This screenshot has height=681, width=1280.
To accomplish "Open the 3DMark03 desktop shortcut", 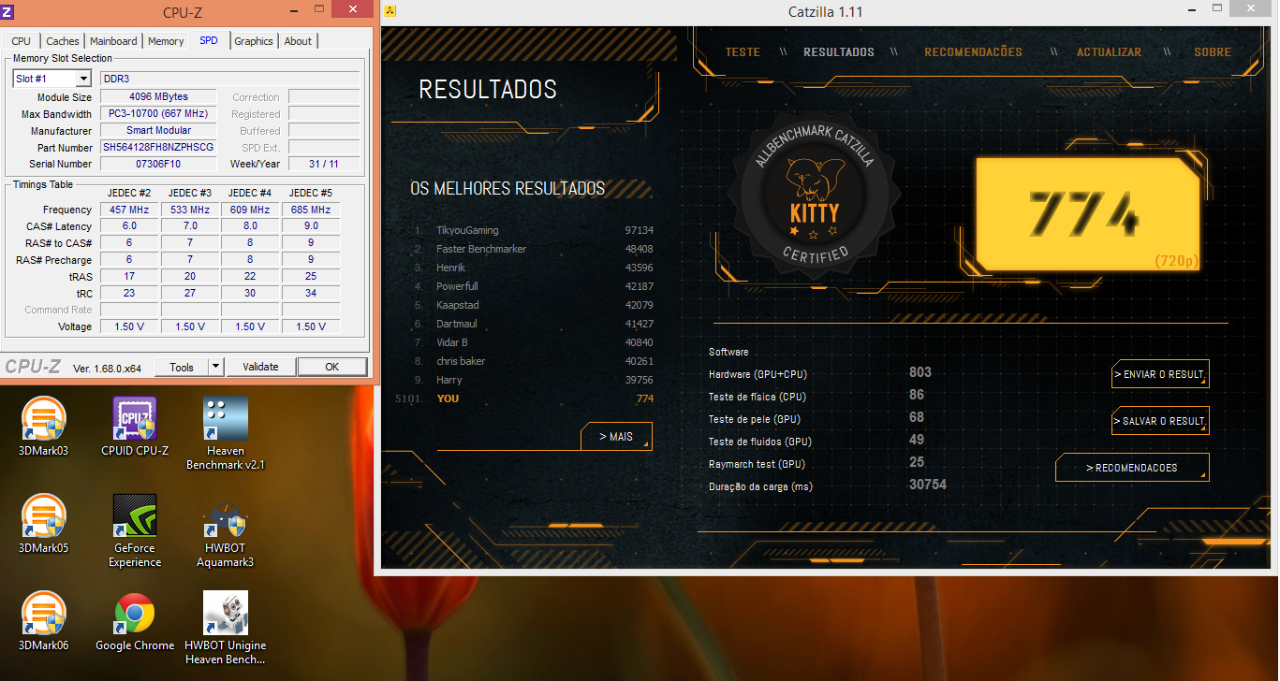I will coord(44,427).
